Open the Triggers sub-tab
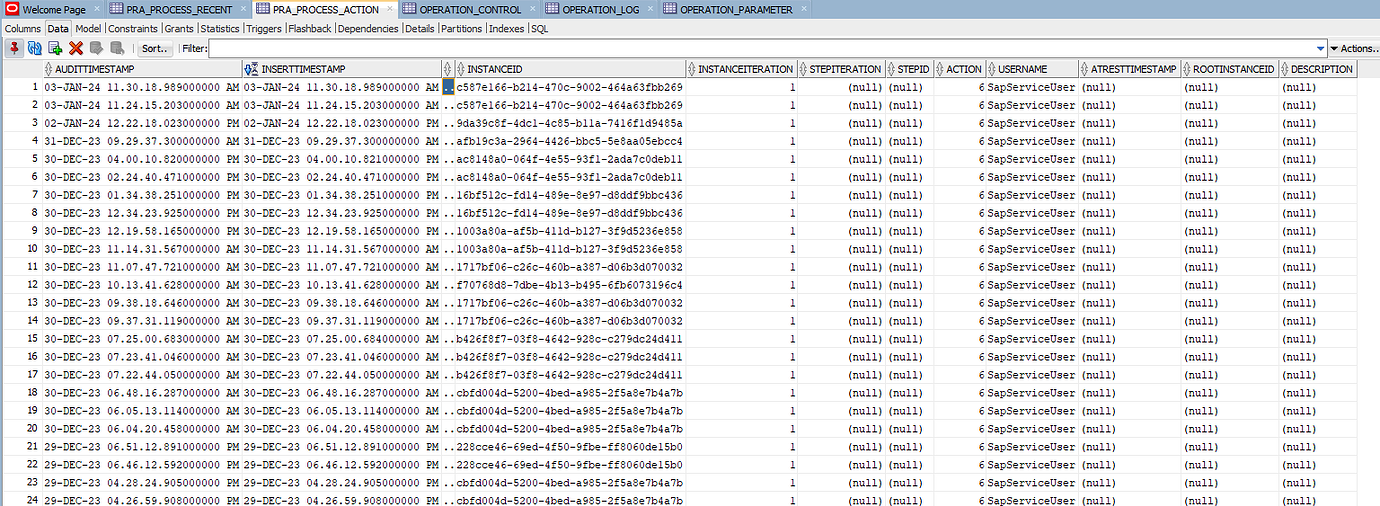 [x=264, y=29]
